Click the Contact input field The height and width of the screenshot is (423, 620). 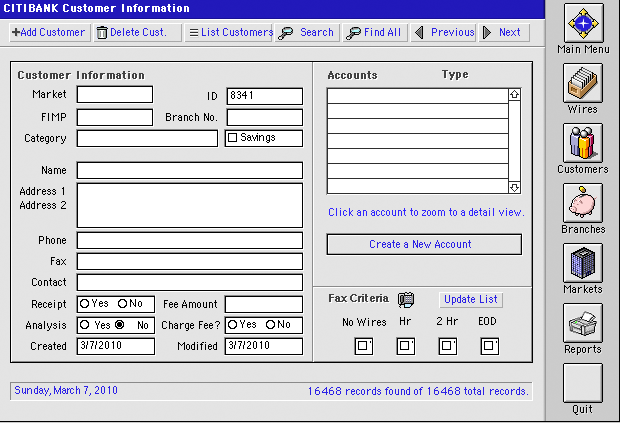pos(190,282)
